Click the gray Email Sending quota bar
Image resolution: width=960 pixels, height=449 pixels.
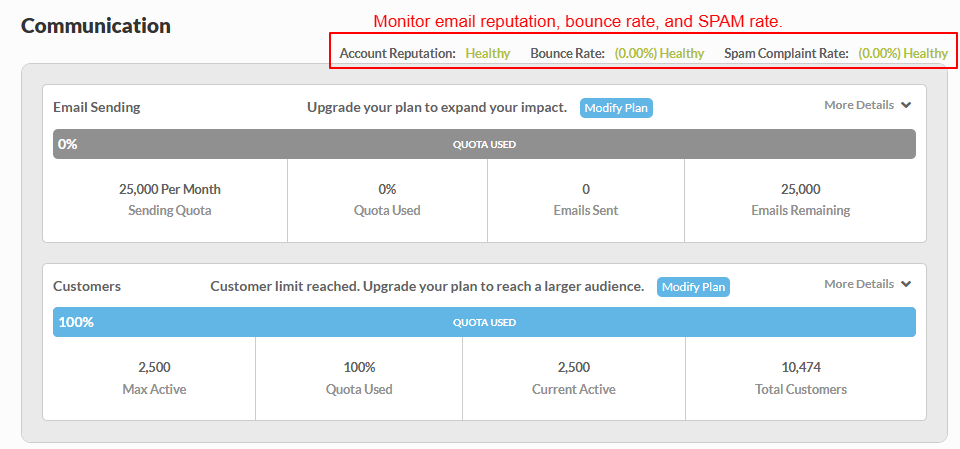484,144
